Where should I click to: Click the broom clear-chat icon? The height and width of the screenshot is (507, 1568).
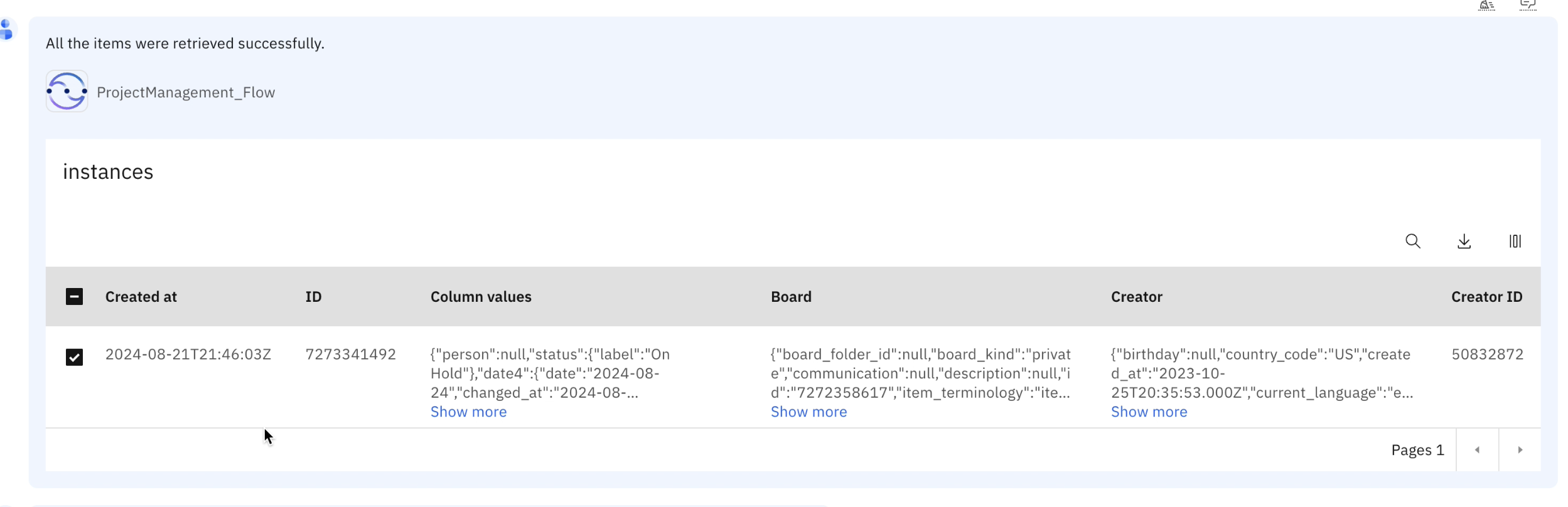tap(1486, 6)
